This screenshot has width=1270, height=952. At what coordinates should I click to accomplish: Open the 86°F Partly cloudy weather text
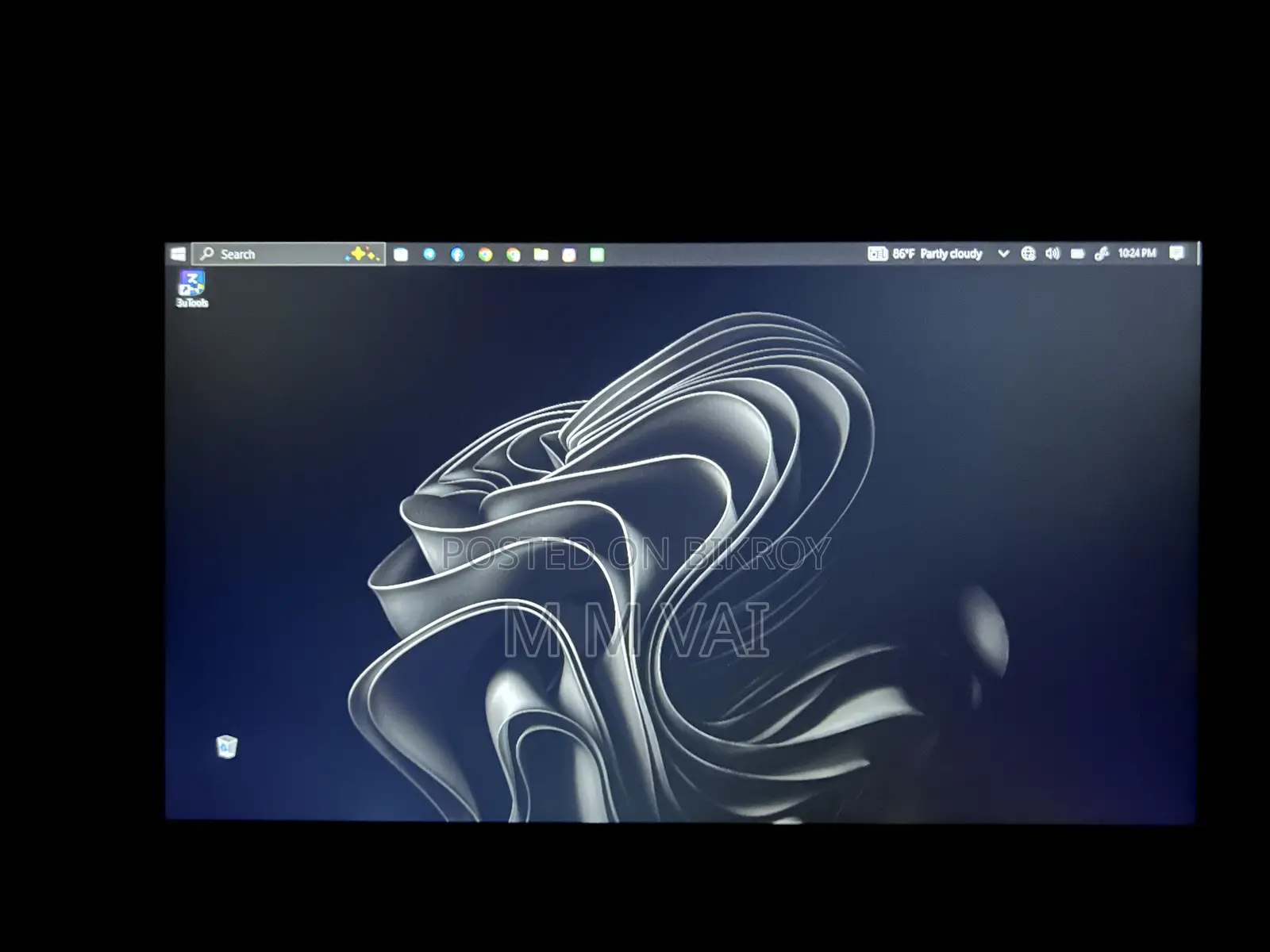[x=937, y=254]
